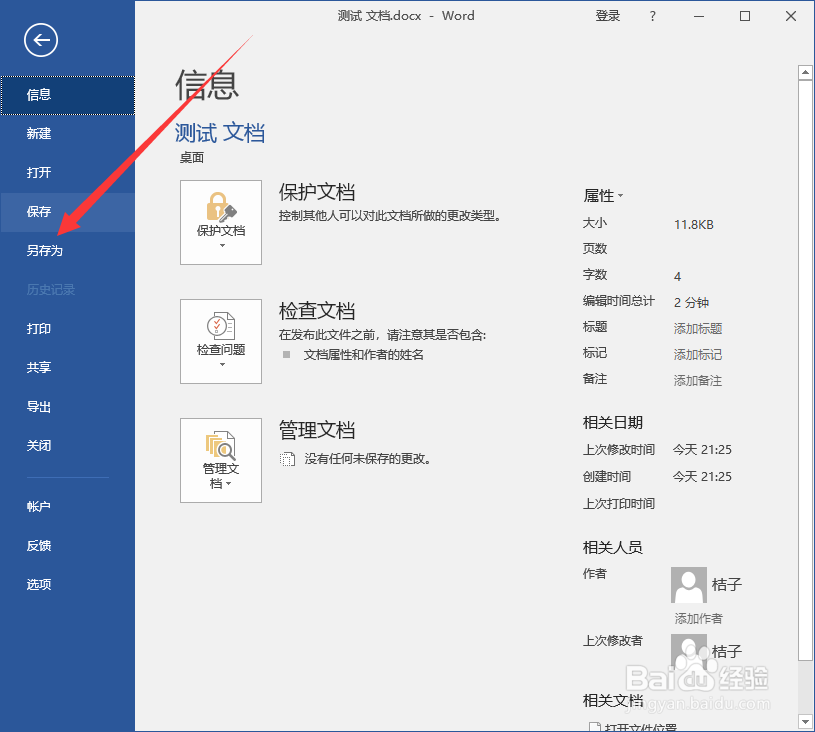Click the back arrow to exit Backstage view
The height and width of the screenshot is (732, 815).
click(39, 40)
